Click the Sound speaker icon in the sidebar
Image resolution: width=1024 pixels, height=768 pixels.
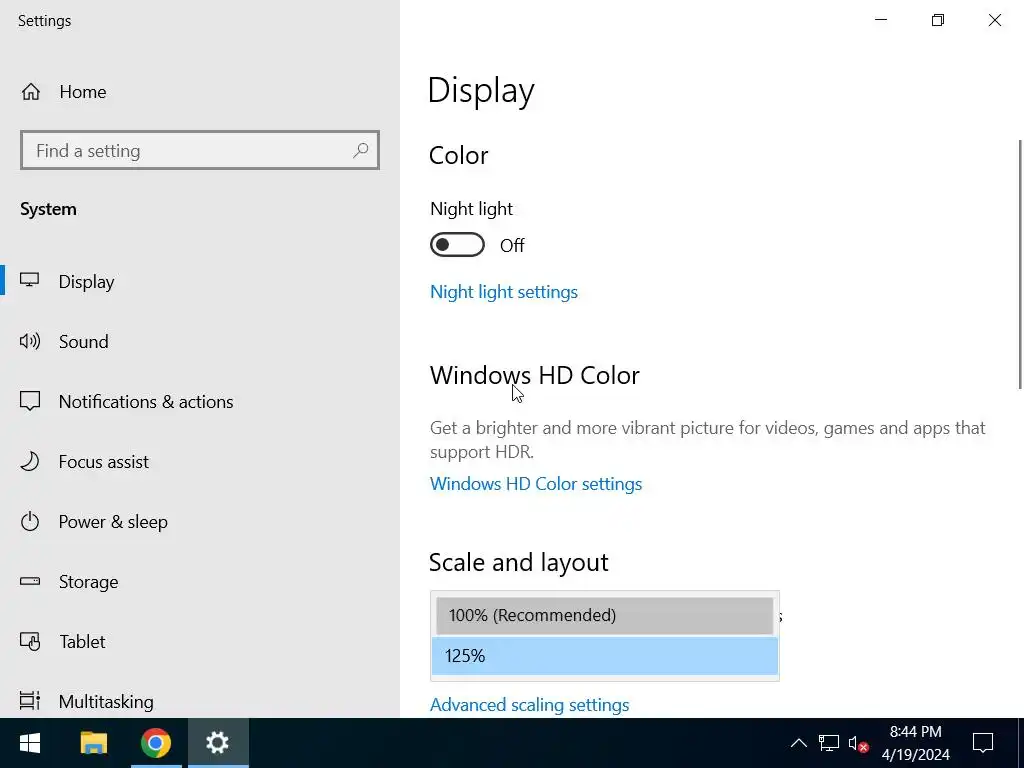coord(29,341)
